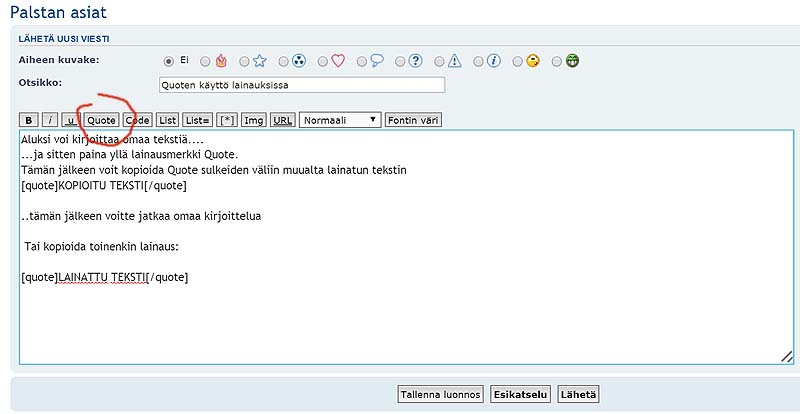Select the 'Ei' no-icon radio button

point(168,61)
